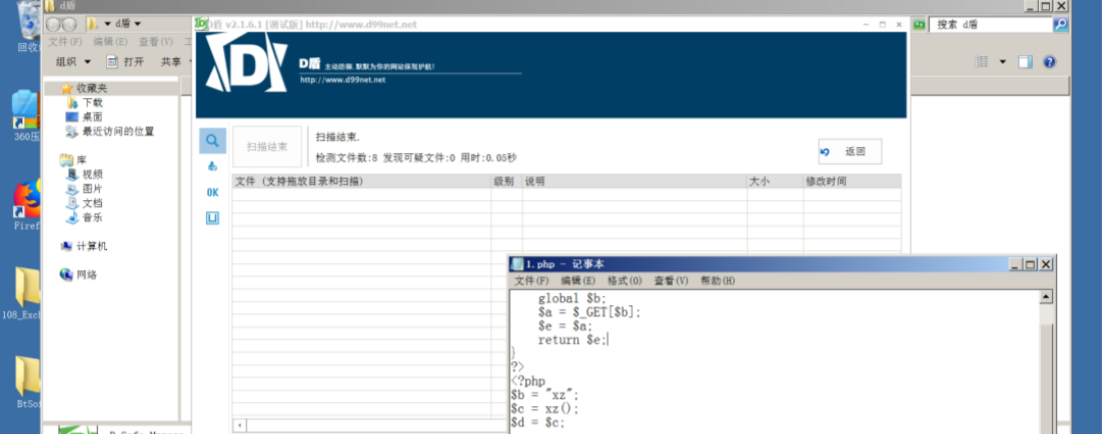The height and width of the screenshot is (434, 1102).
Task: Expand the d盾 address bar dropdown arrow
Action: 137,24
